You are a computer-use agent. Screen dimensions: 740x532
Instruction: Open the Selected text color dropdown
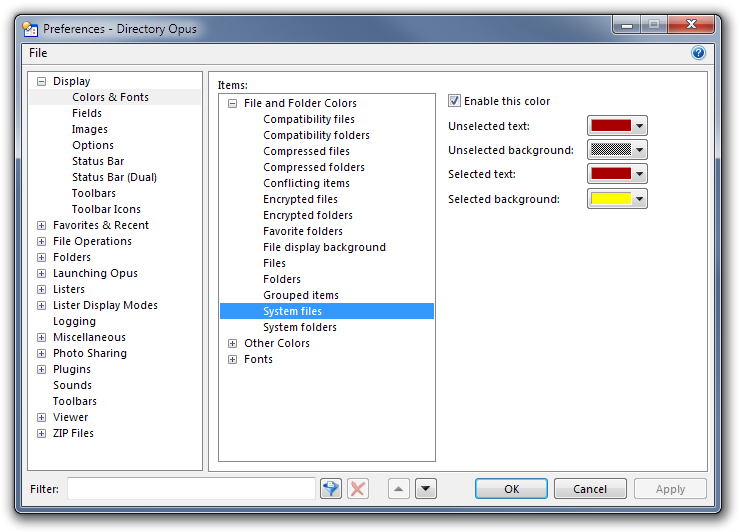click(639, 174)
